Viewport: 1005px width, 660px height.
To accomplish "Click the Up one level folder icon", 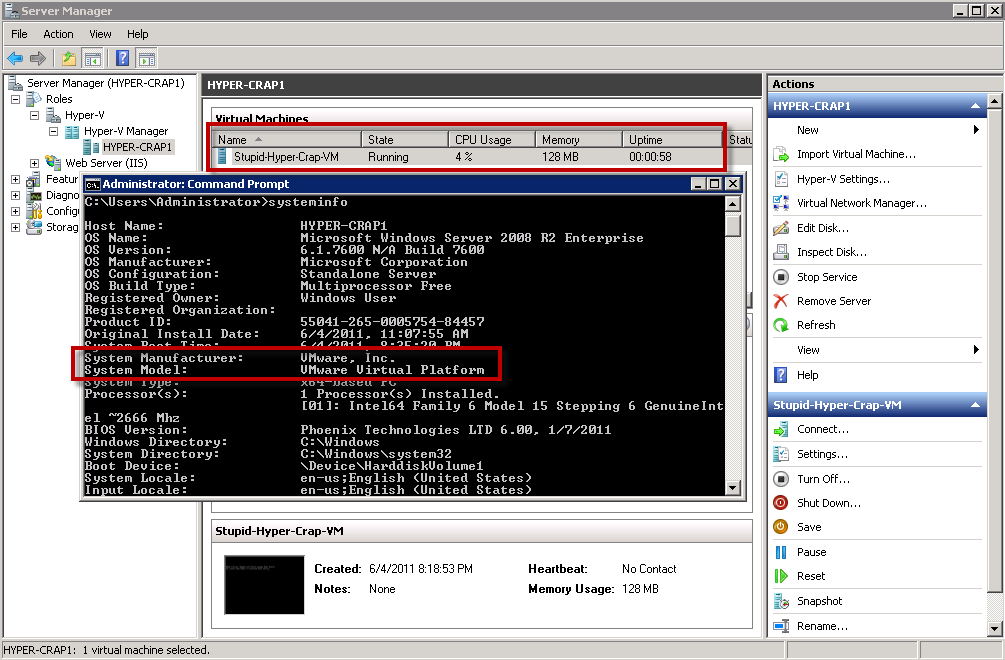I will 69,59.
